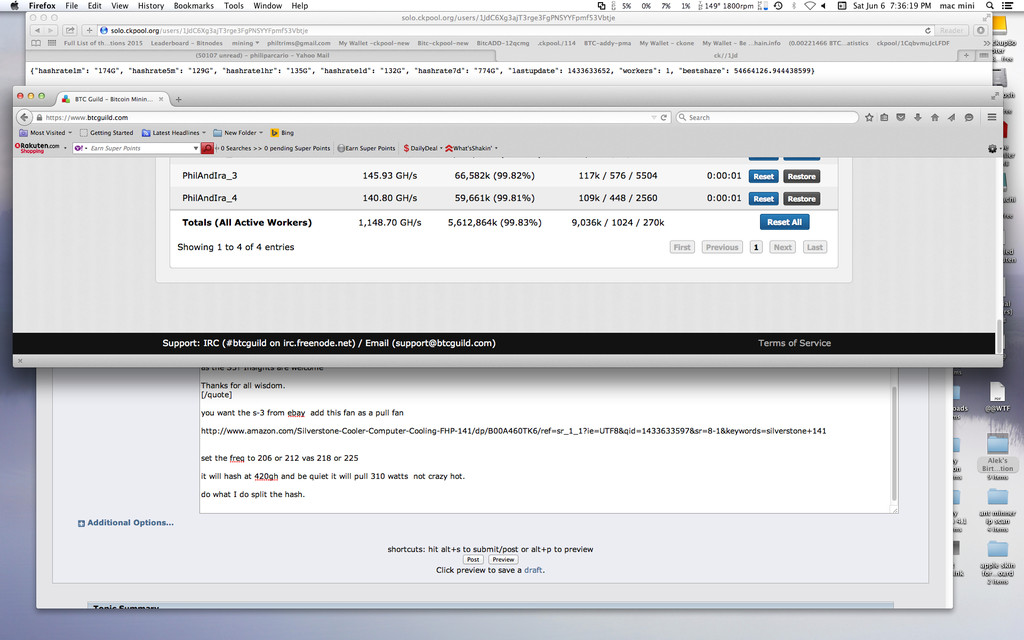Open the Rakuten logo dropdown arrow
Viewport: 1024px width, 640px height.
pos(65,148)
